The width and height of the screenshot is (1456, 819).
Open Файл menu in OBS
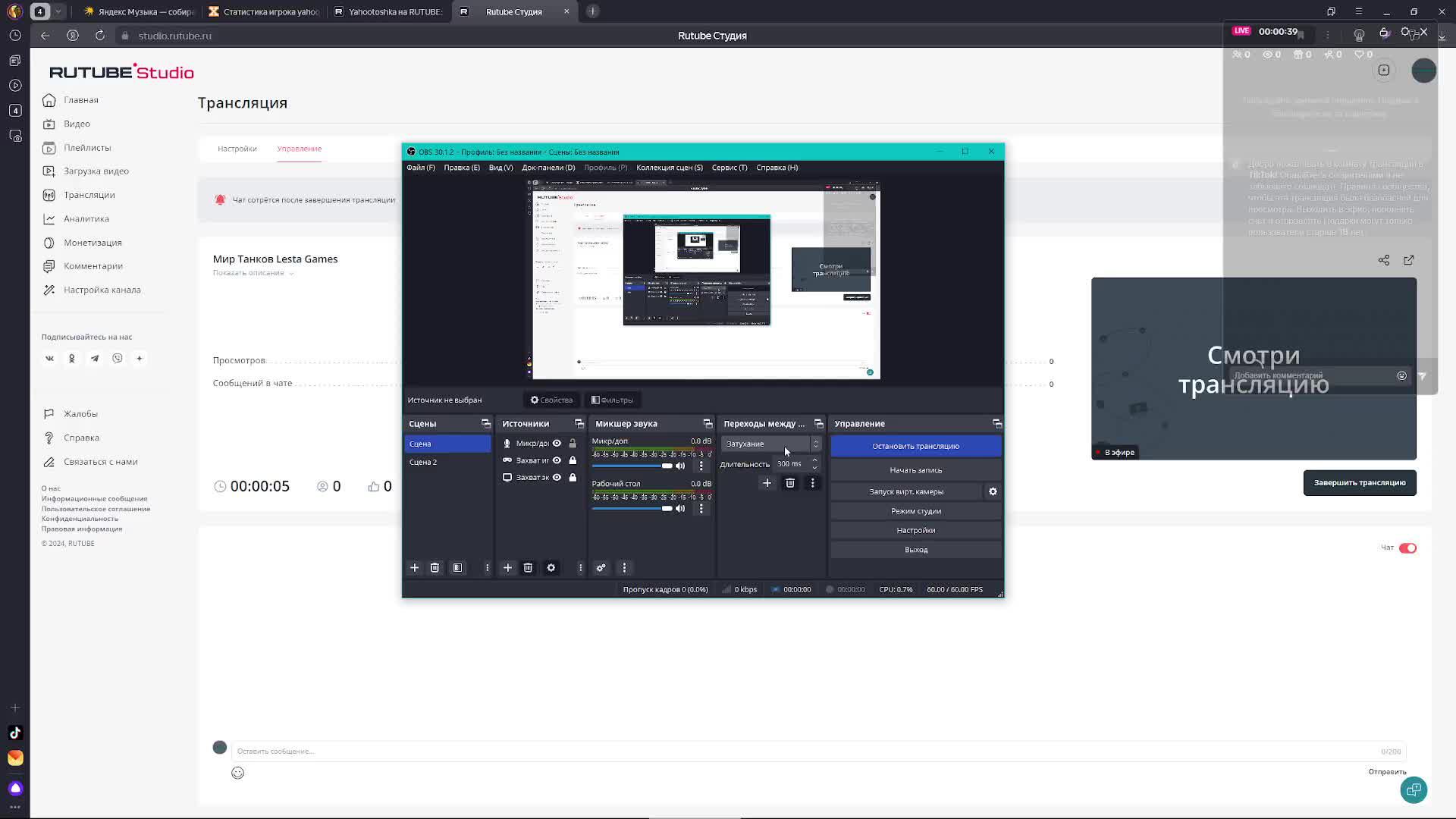[x=421, y=168]
